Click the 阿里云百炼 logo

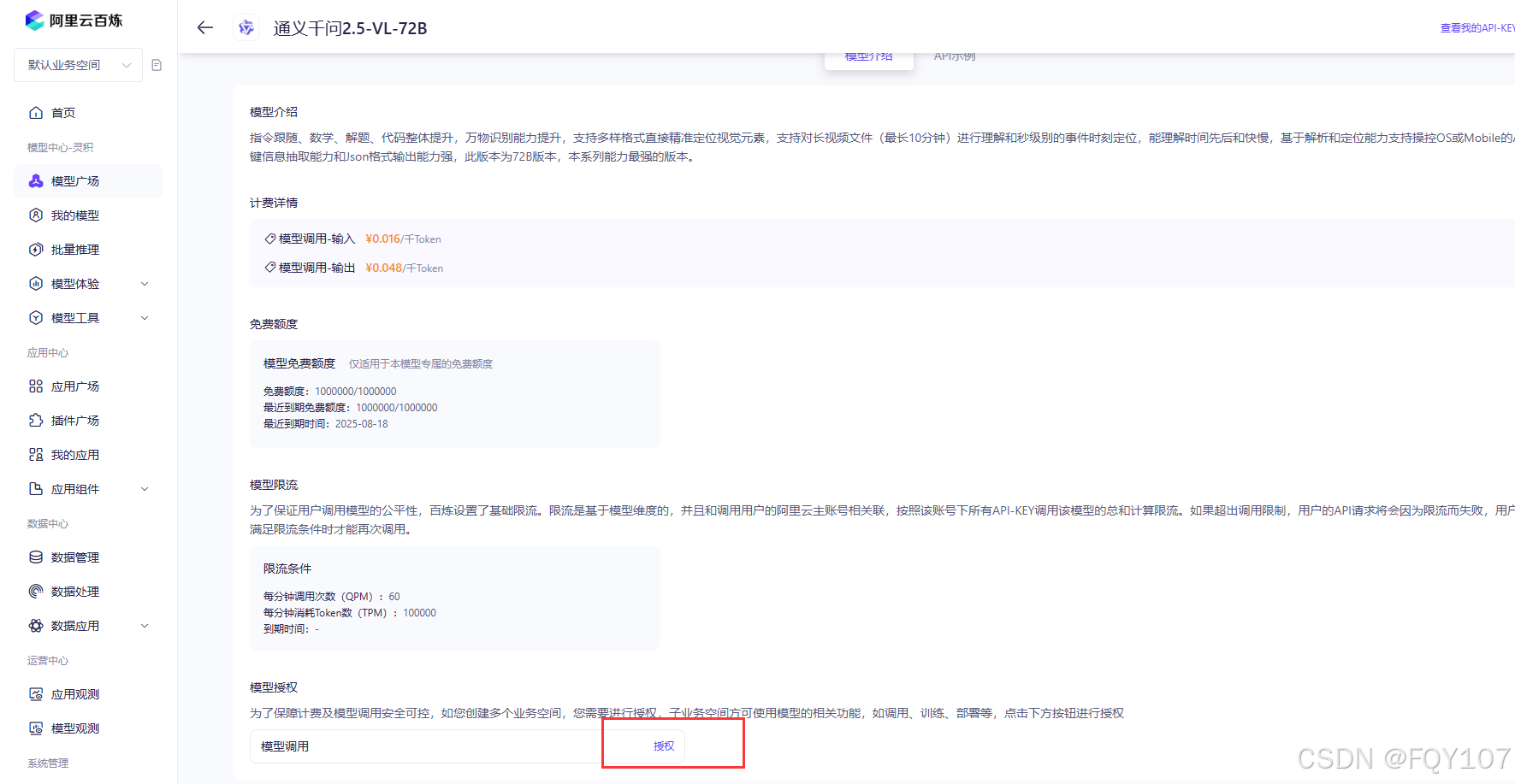coord(74,21)
